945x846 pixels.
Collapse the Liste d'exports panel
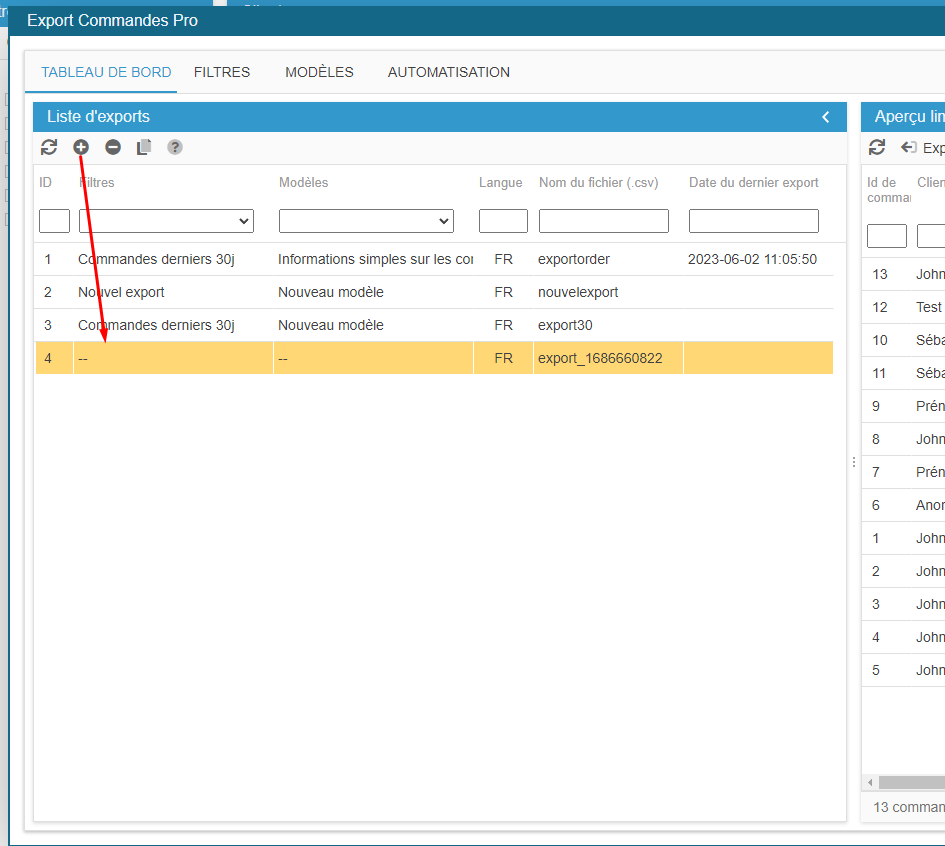click(826, 117)
